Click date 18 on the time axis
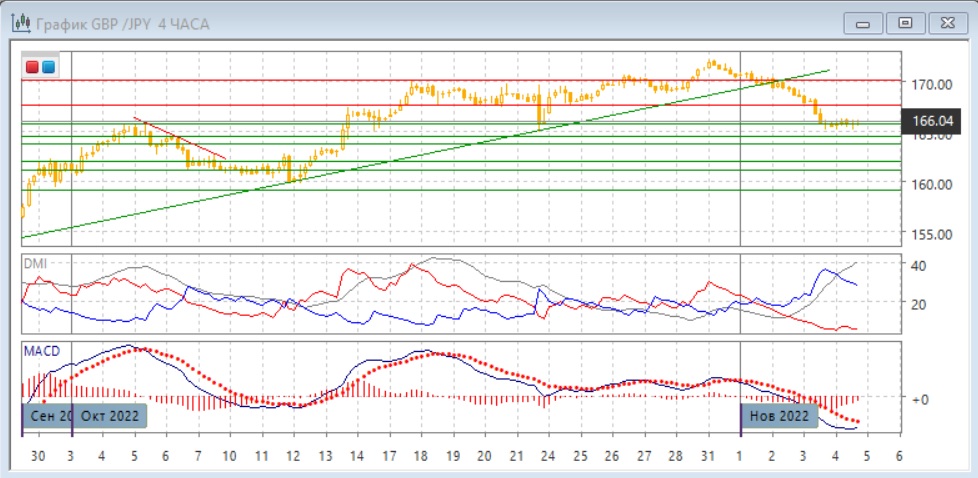Image resolution: width=978 pixels, height=478 pixels. point(419,455)
